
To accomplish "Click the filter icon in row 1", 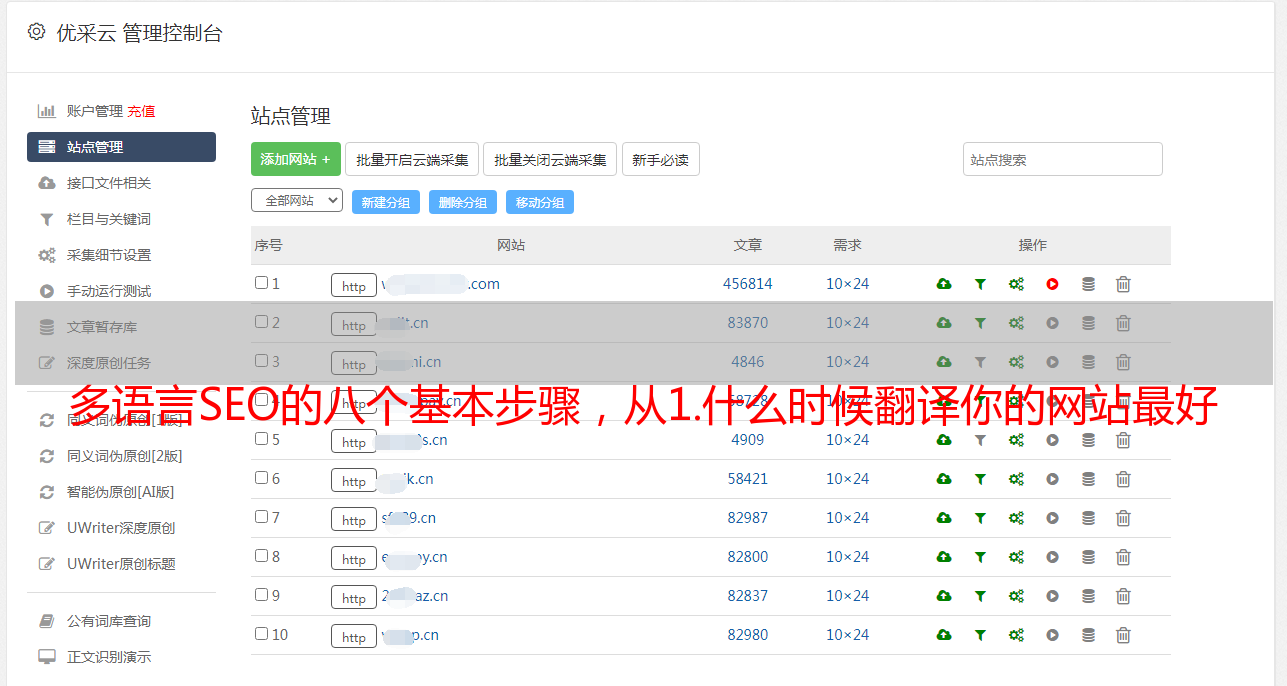I will (980, 284).
